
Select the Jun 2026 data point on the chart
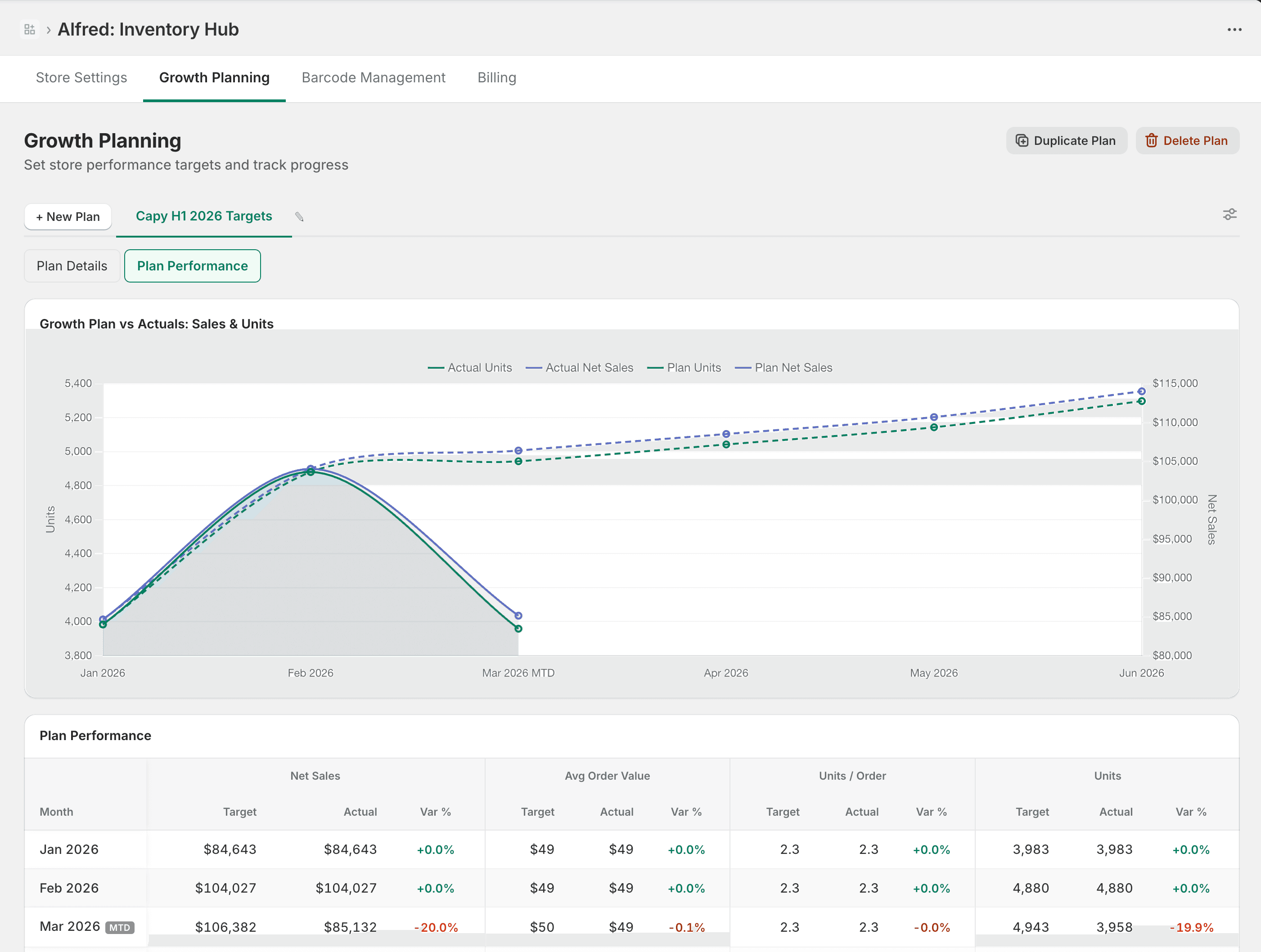(1142, 391)
